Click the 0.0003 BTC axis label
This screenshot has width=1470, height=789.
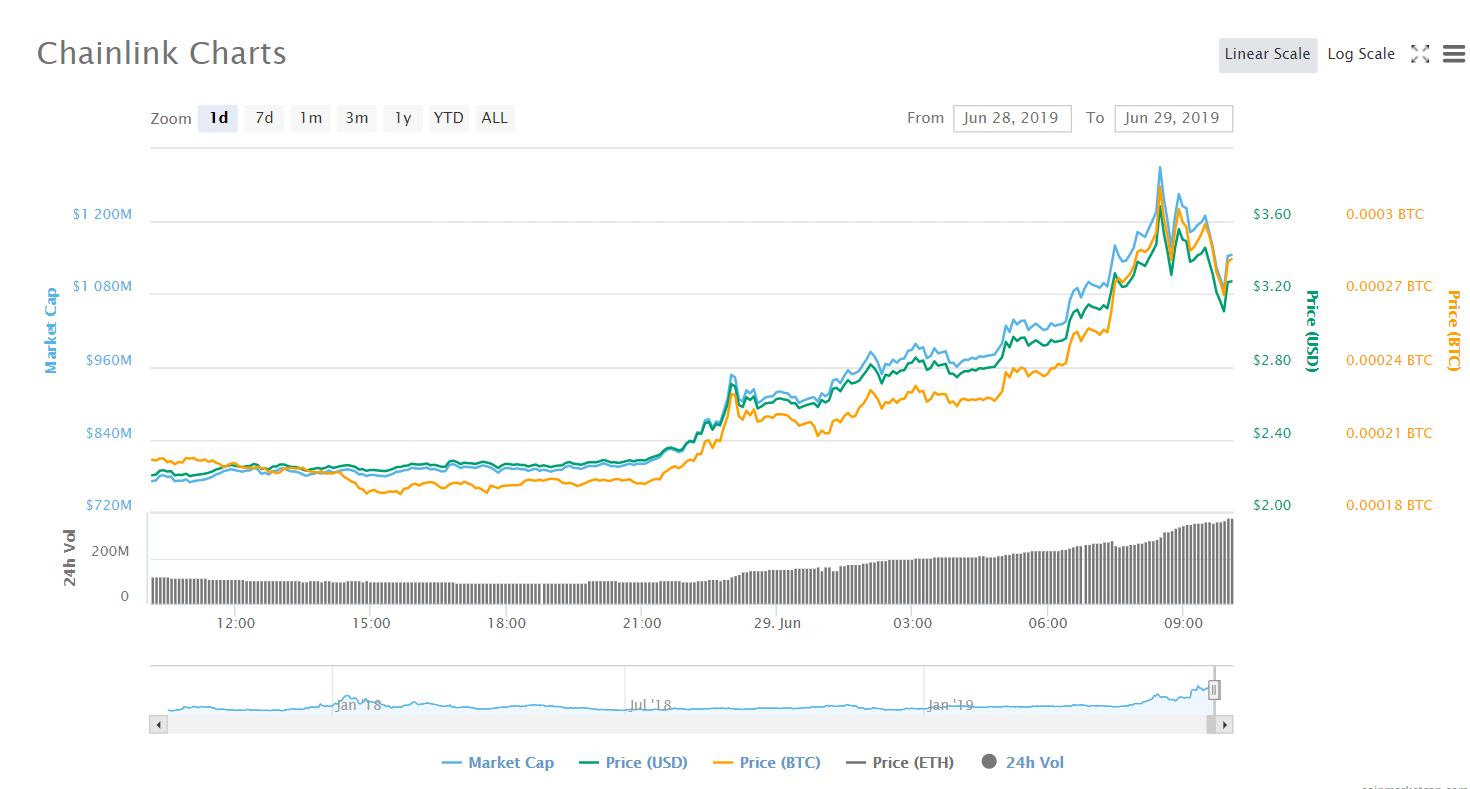click(1385, 214)
